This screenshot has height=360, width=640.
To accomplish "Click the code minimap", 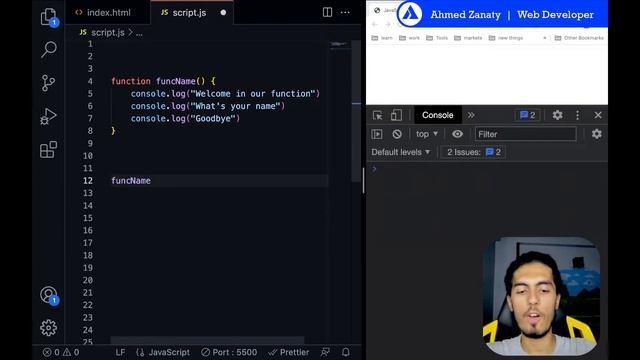I will [x=339, y=44].
